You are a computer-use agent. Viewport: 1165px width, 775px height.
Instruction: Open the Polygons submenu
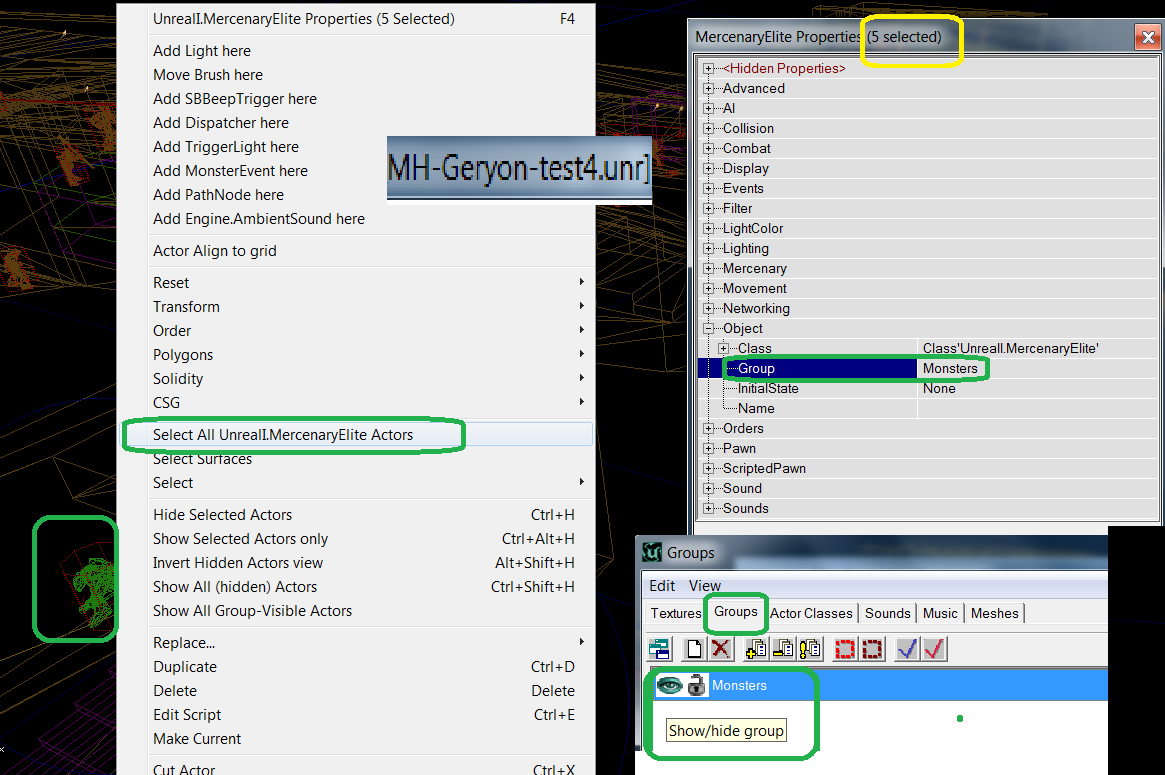357,354
